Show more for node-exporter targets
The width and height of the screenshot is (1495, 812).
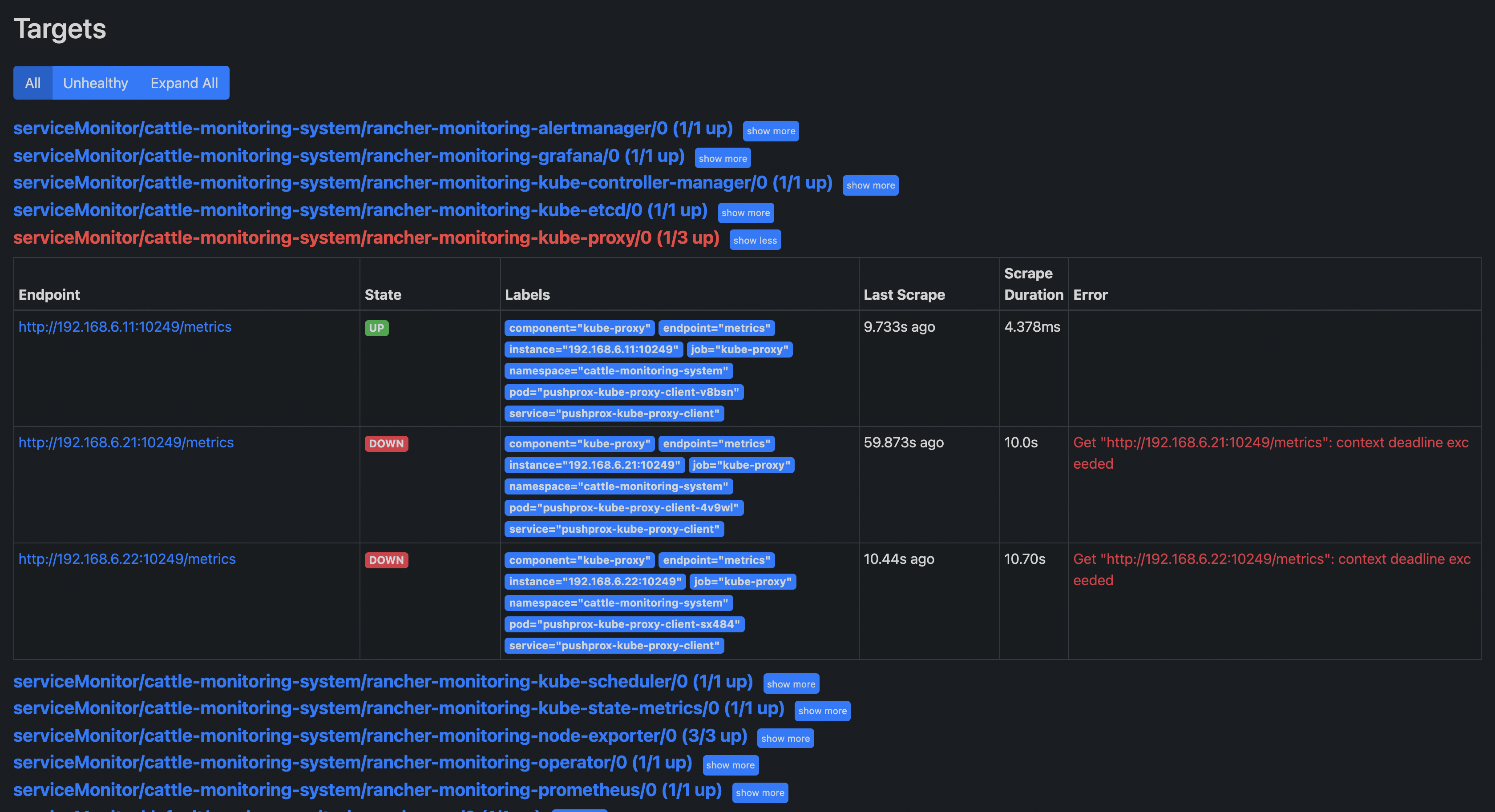785,738
